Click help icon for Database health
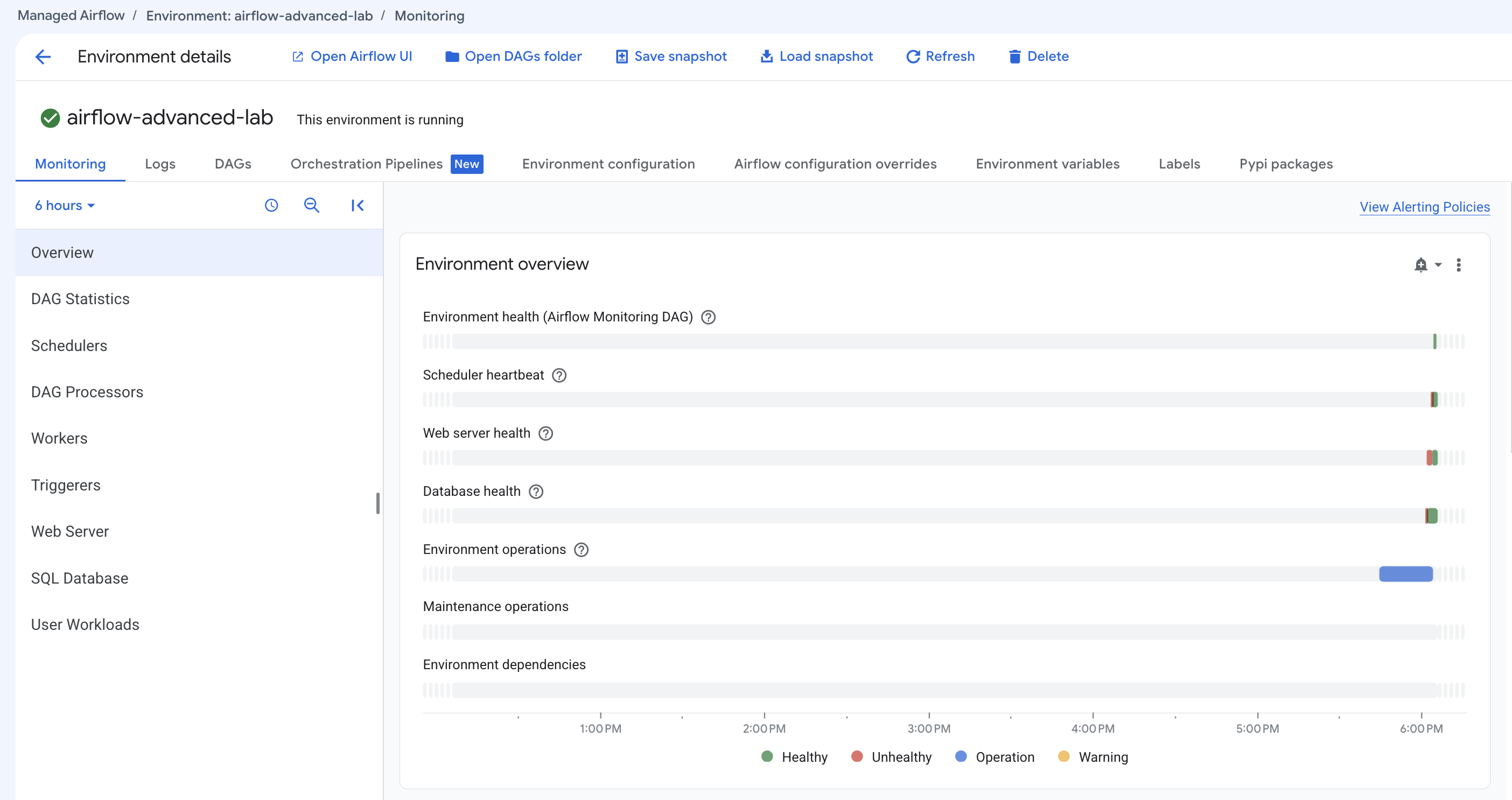The width and height of the screenshot is (1512, 800). [x=536, y=492]
